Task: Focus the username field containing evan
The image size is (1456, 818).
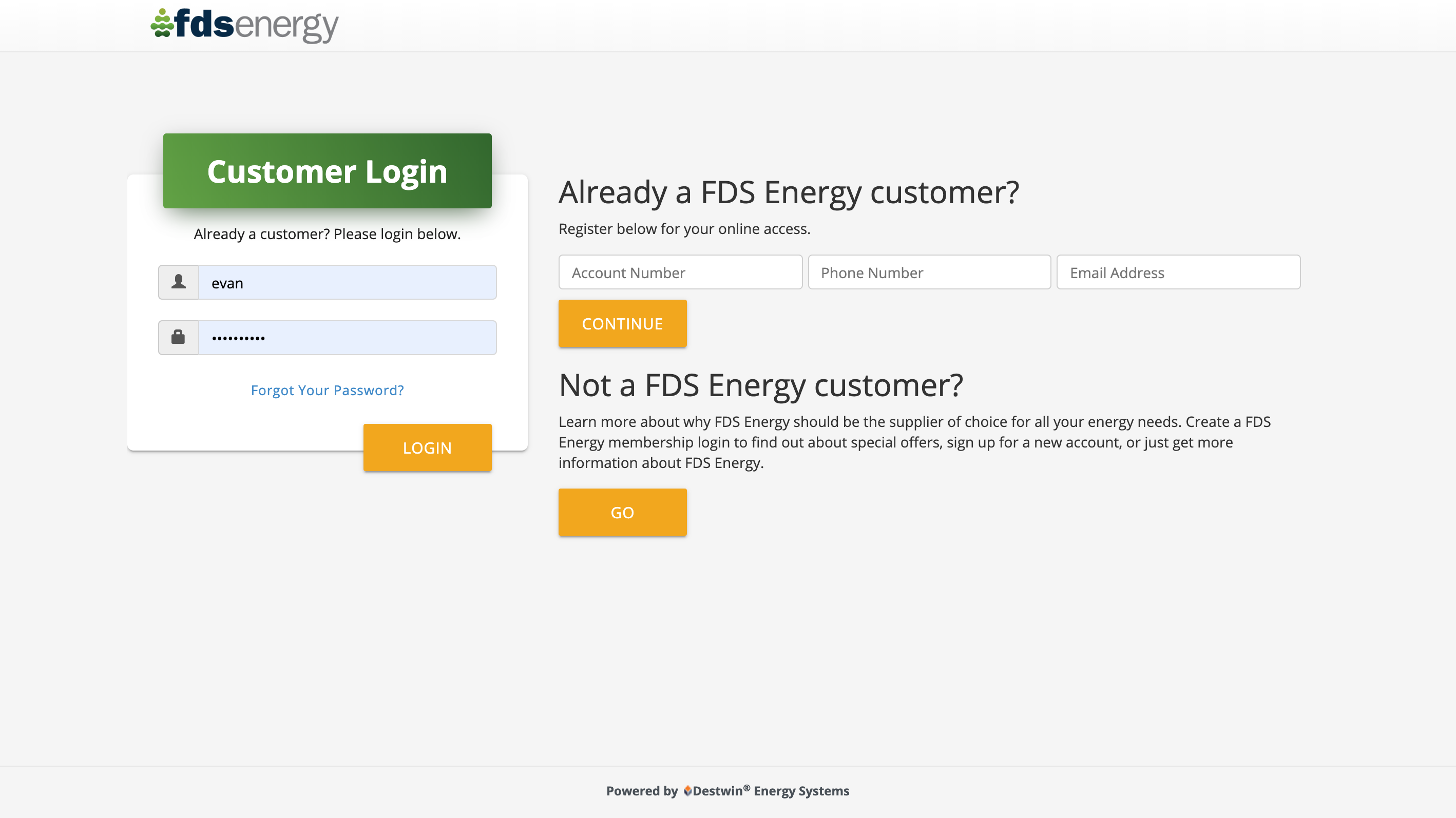Action: (347, 282)
